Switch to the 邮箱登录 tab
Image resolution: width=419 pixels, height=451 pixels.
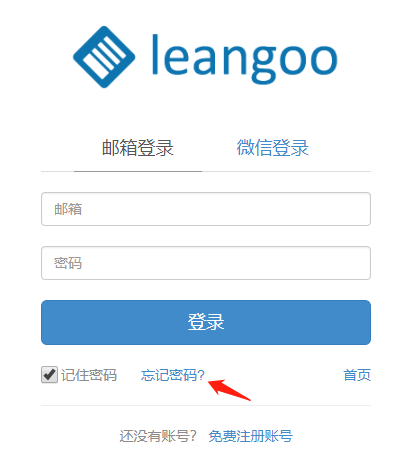[x=138, y=148]
